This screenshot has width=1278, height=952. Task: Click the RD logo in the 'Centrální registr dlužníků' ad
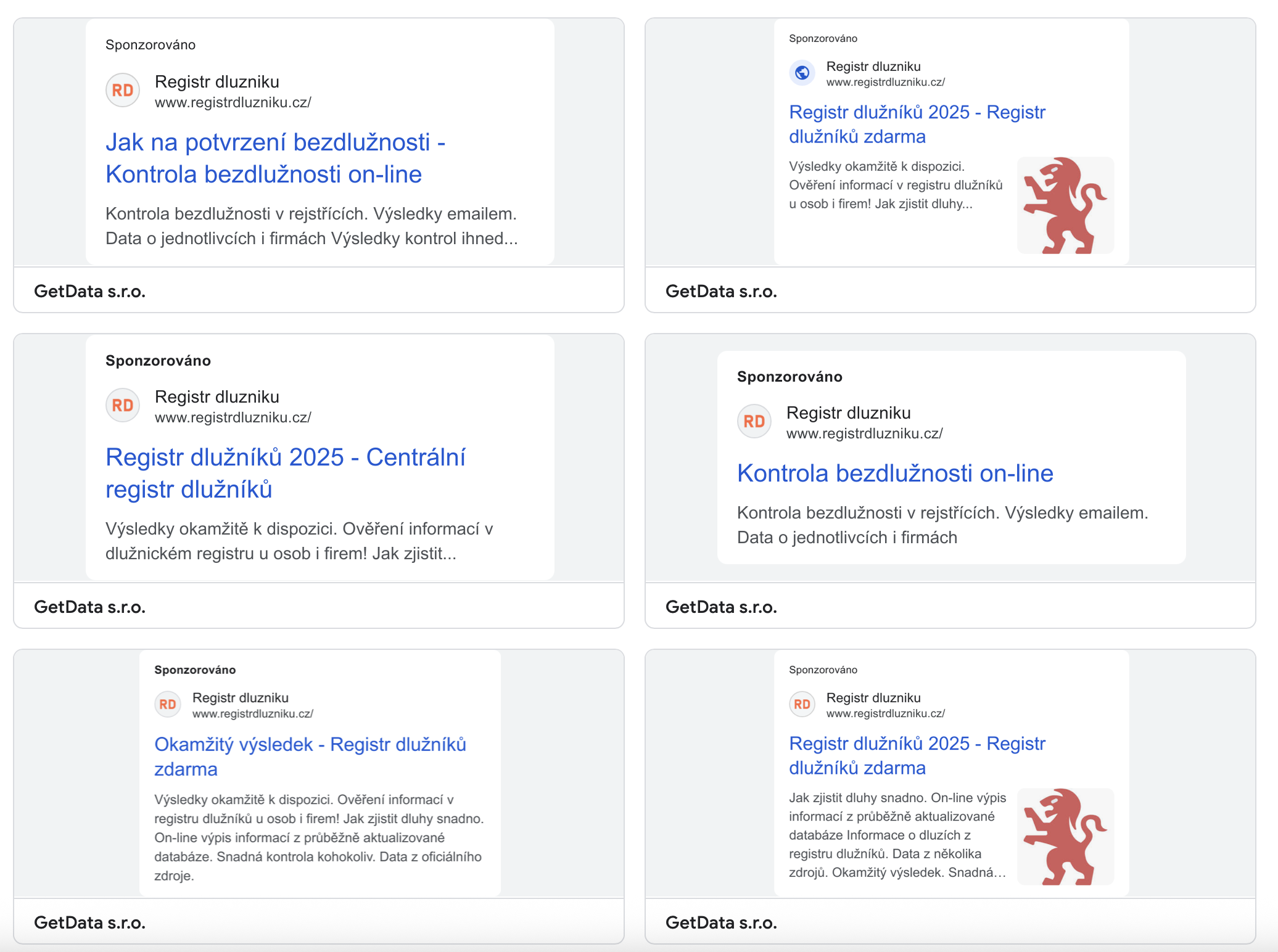(x=123, y=405)
